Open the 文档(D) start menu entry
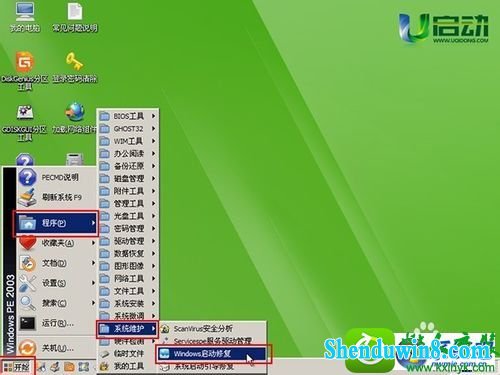The width and height of the screenshot is (500, 375). click(x=56, y=263)
